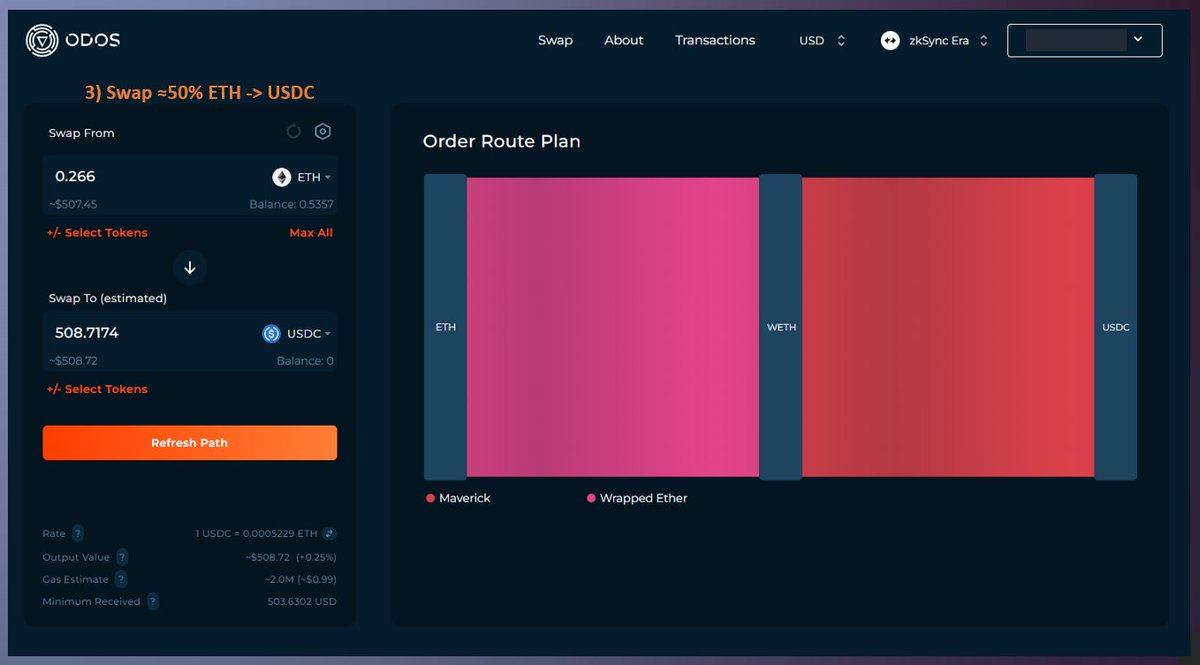Screen dimensions: 1200x665
Task: Open the Minimum Received help icon
Action: pos(153,602)
